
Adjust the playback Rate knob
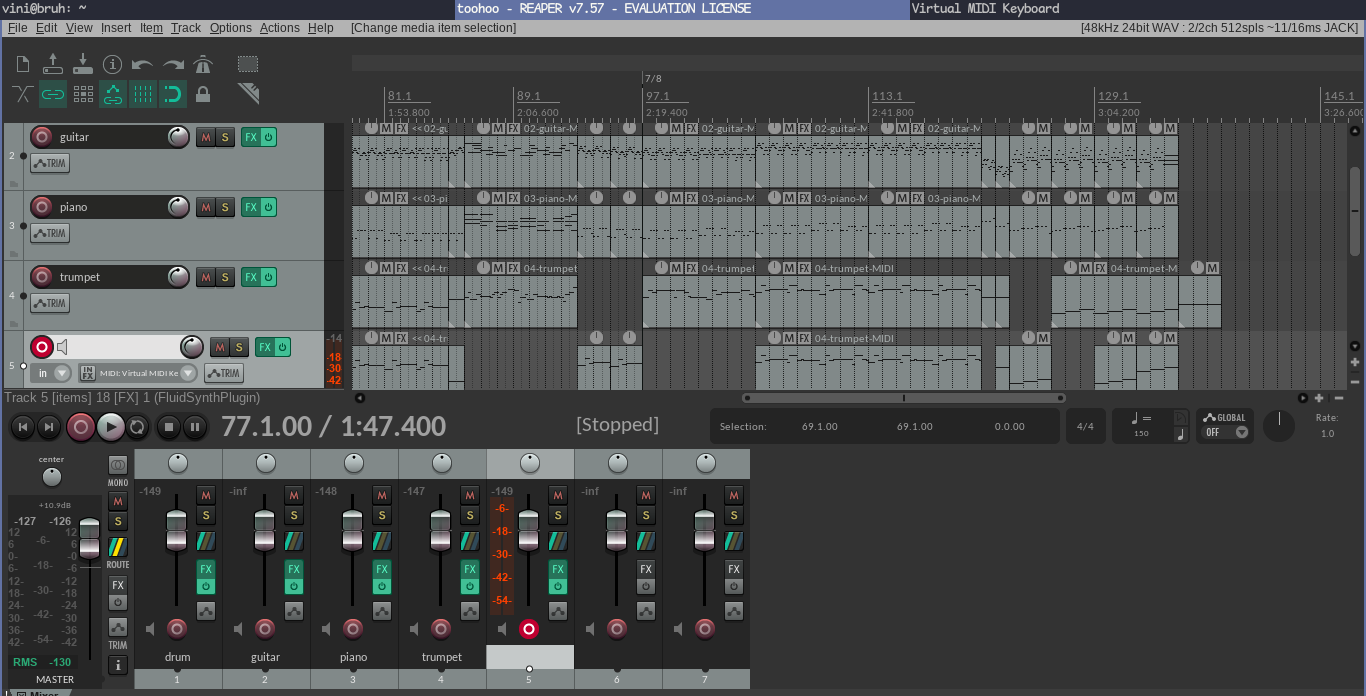click(x=1279, y=426)
